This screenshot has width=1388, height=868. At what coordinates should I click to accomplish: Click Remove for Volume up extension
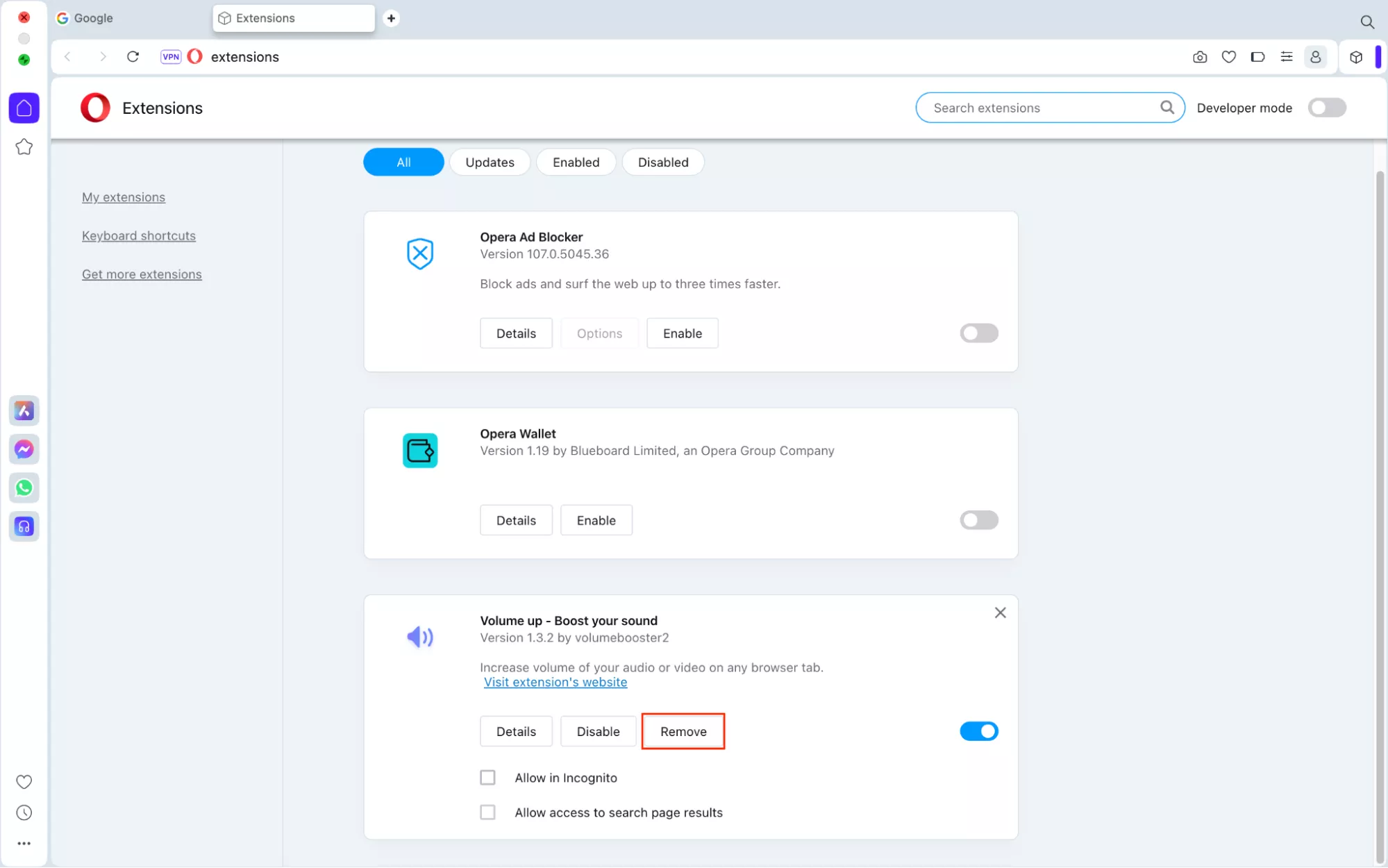click(x=683, y=731)
